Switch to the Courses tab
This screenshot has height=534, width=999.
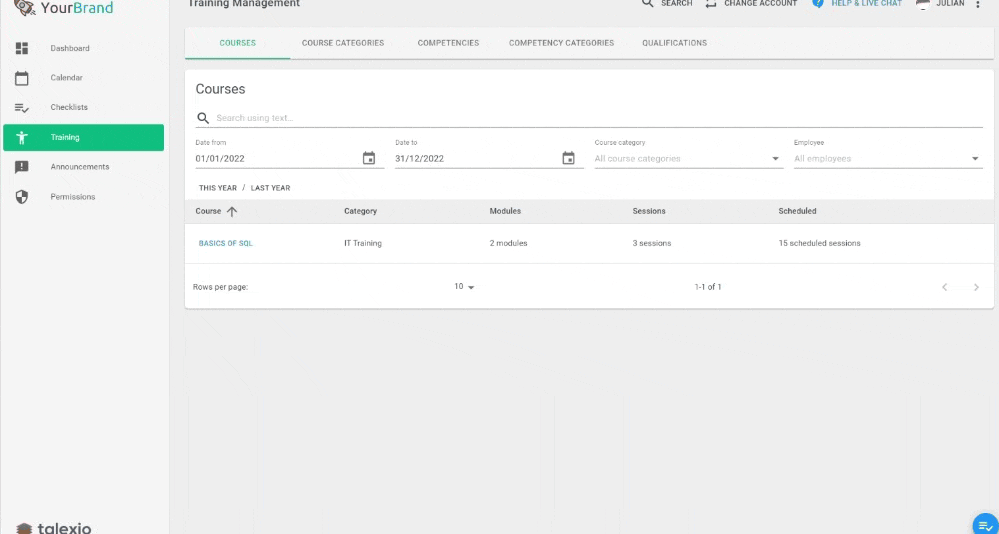pyautogui.click(x=238, y=43)
